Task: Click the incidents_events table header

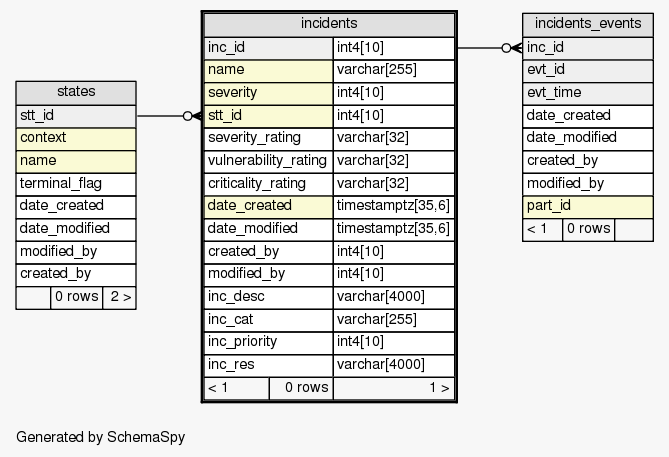Action: coord(588,23)
